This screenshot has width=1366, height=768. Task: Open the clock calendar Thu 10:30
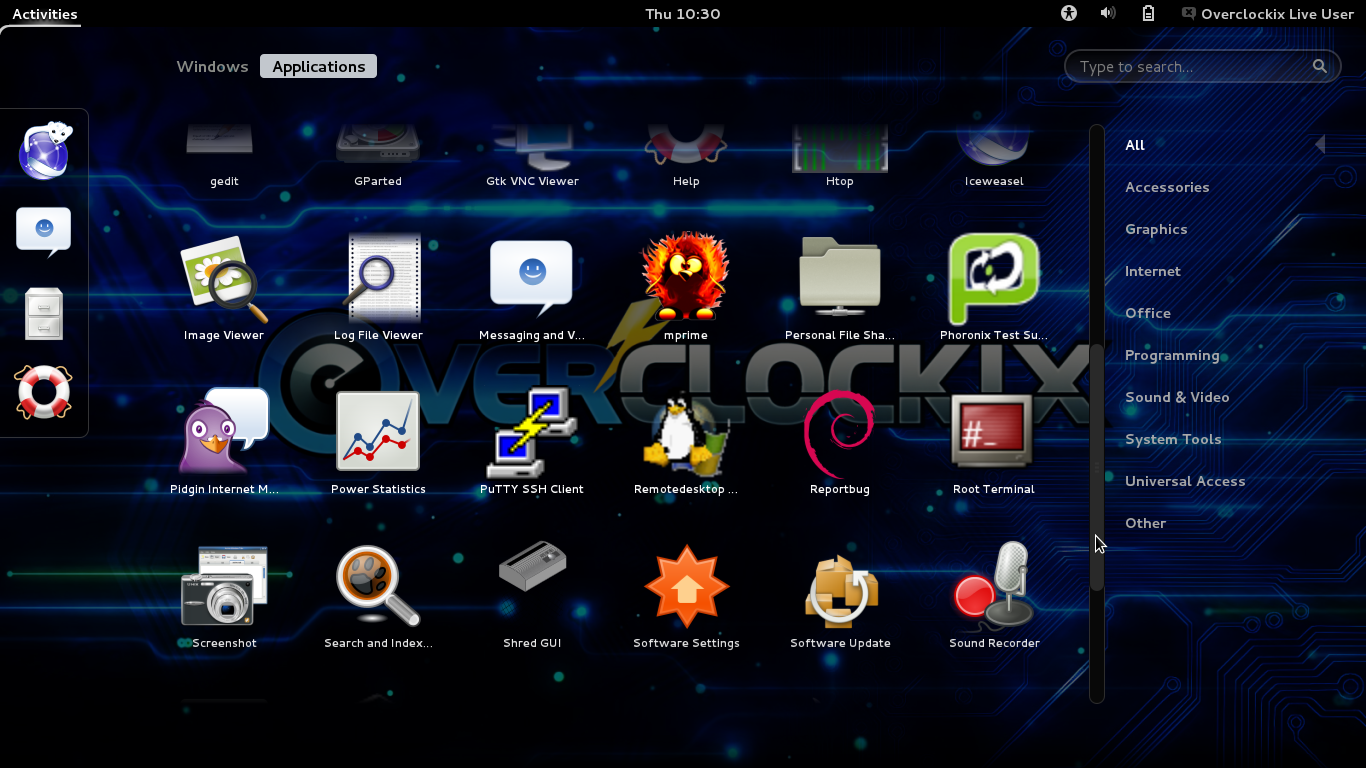point(683,14)
